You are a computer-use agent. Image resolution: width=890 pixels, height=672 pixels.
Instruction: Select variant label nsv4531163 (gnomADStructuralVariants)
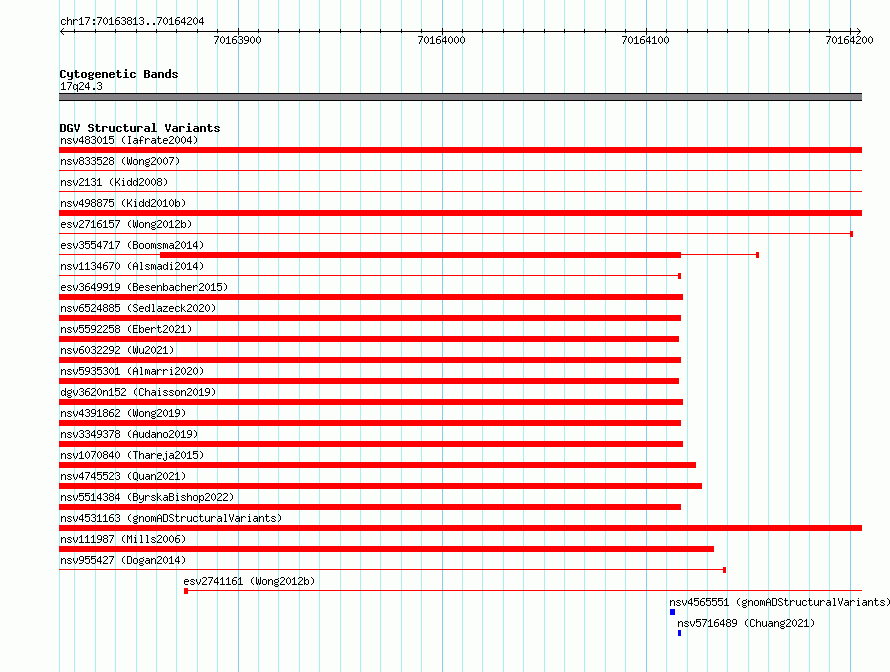(x=171, y=518)
